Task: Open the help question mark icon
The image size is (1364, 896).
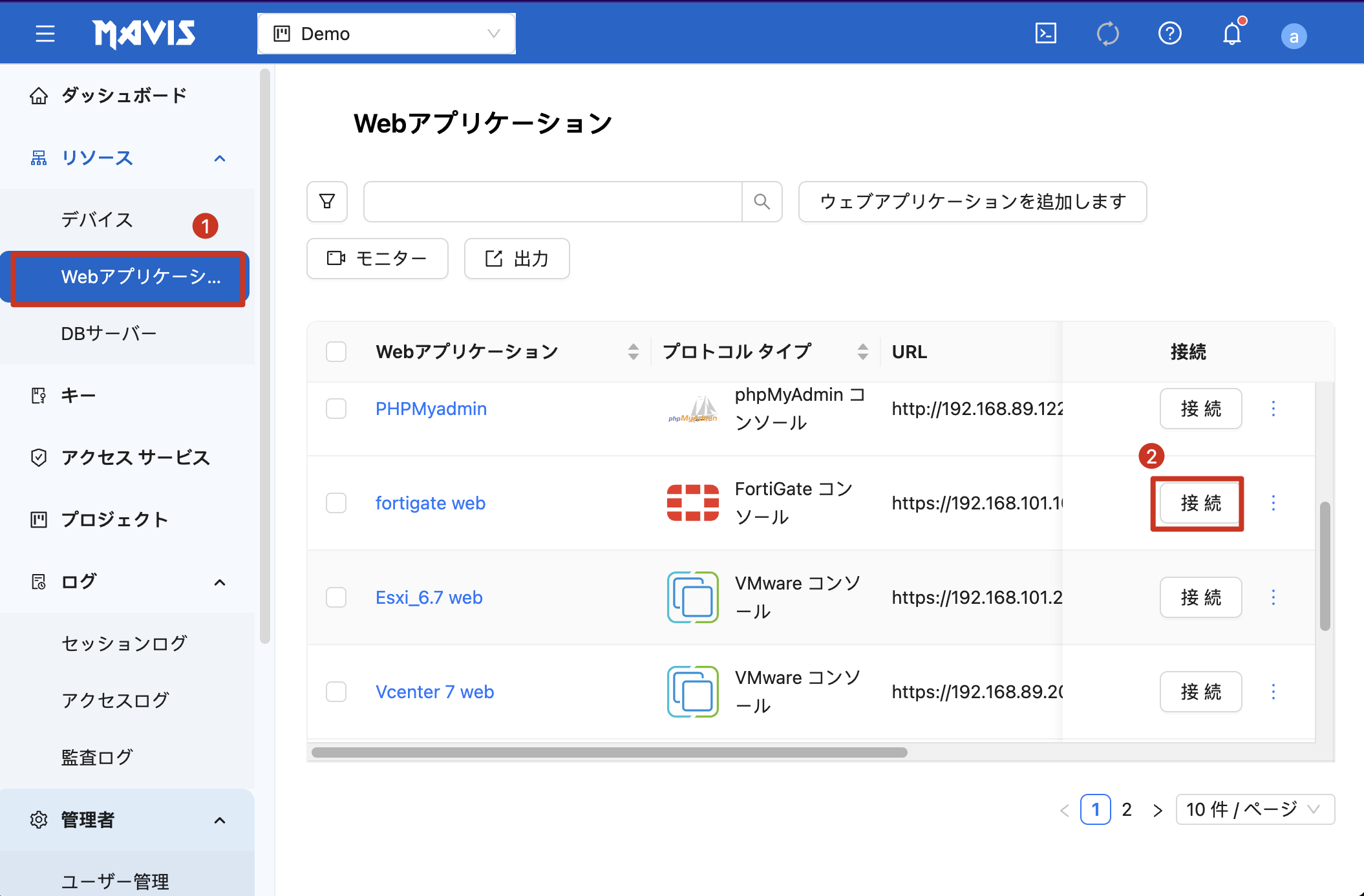Action: click(1169, 34)
